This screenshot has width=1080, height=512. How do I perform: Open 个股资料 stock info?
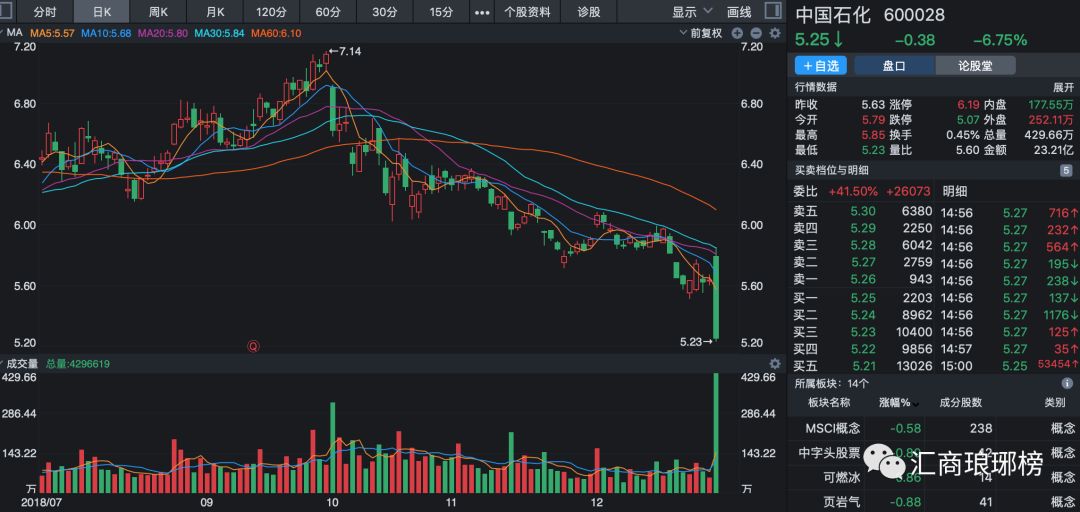point(527,12)
